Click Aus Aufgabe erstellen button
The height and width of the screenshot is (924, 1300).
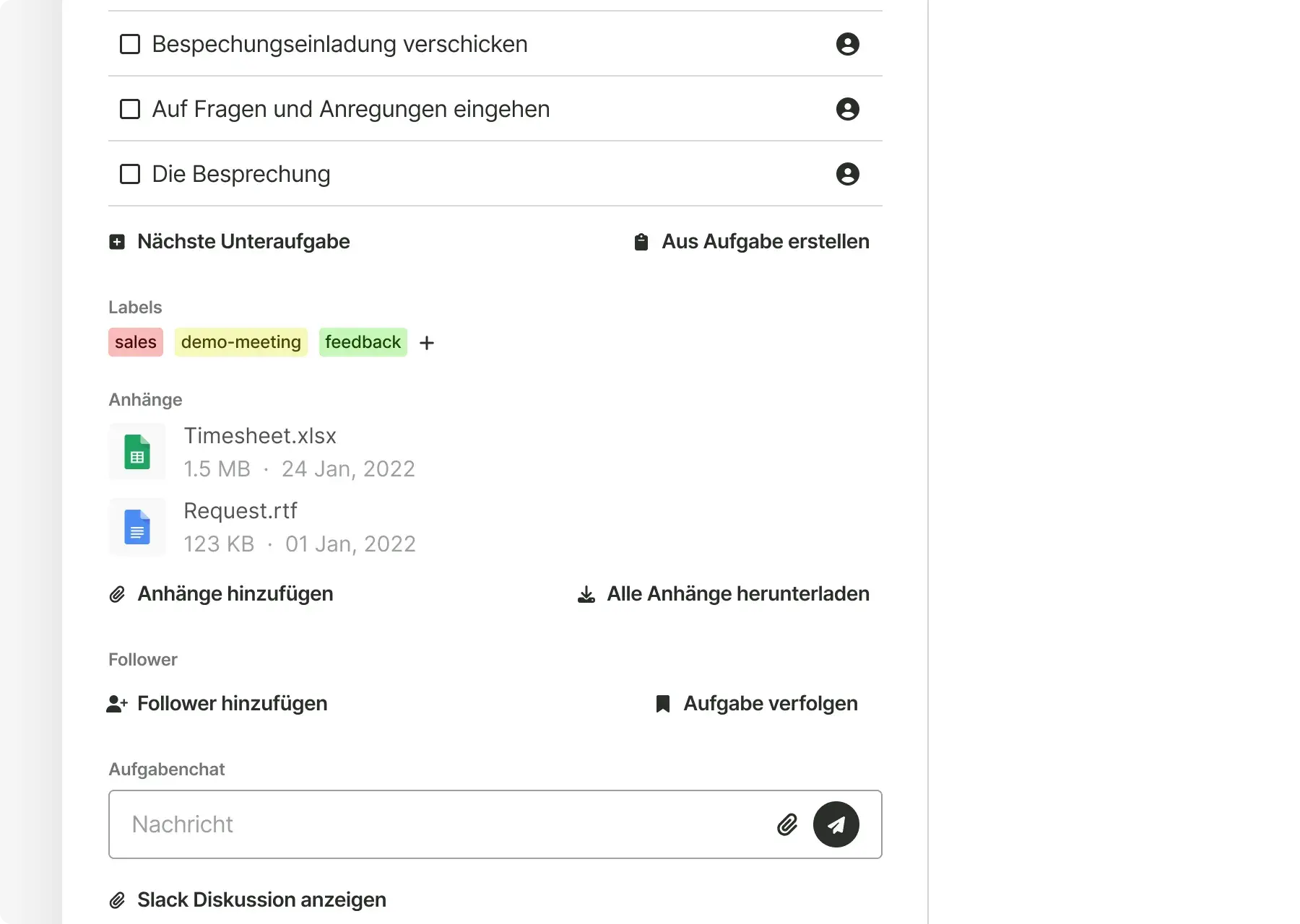pos(751,242)
